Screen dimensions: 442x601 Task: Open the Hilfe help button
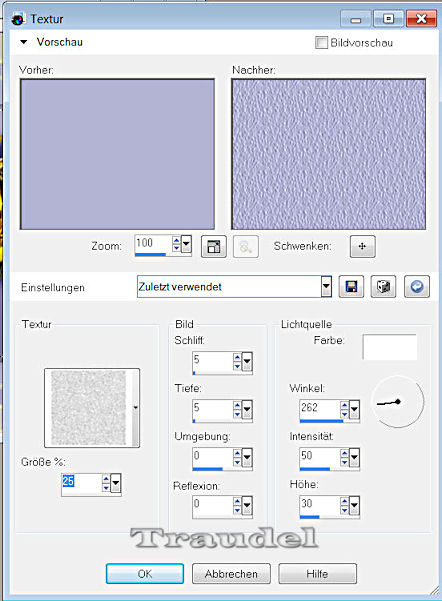point(317,573)
